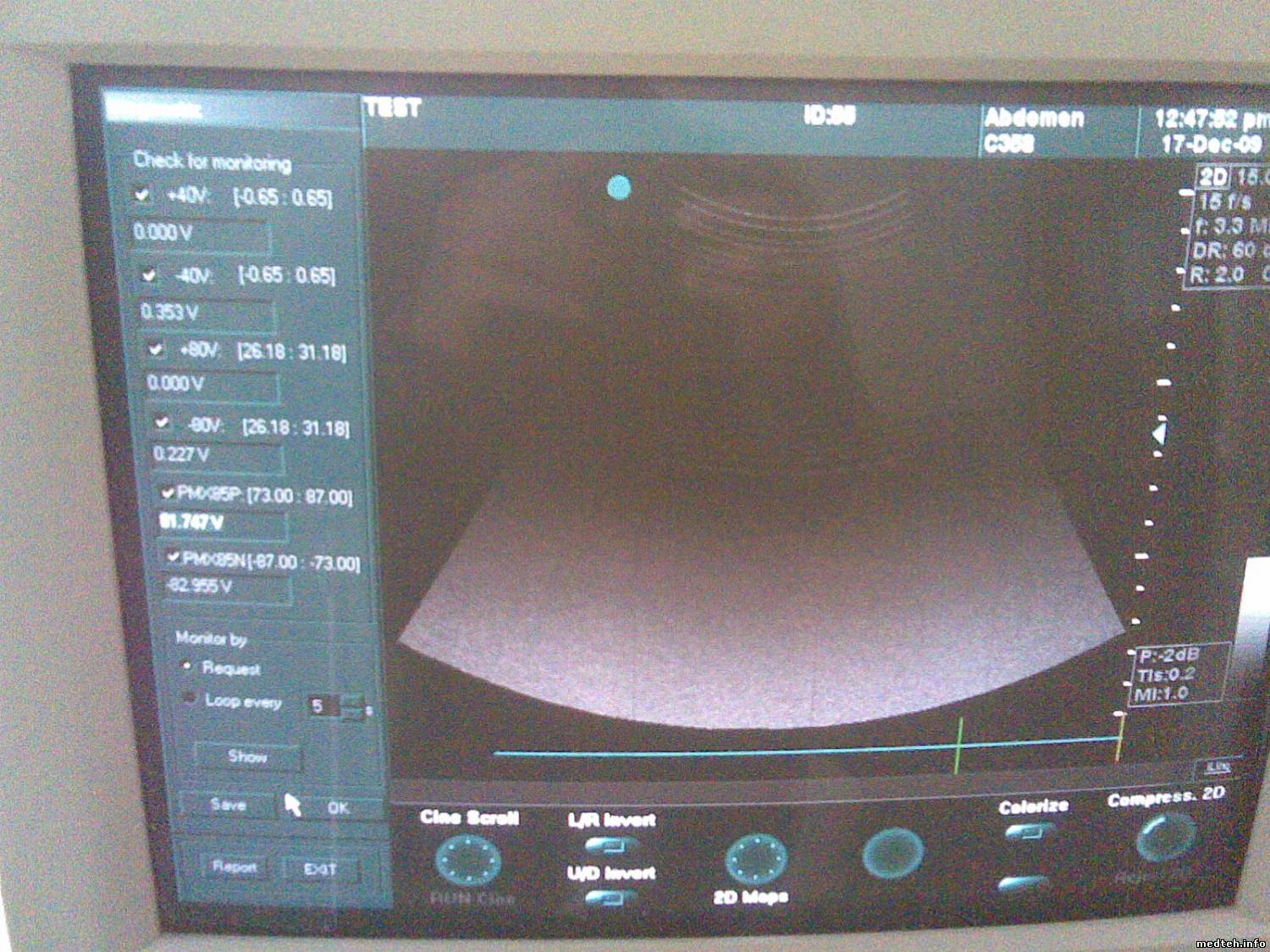This screenshot has height=952, width=1270.
Task: Select the 'Request' monitor option
Action: pyautogui.click(x=187, y=667)
